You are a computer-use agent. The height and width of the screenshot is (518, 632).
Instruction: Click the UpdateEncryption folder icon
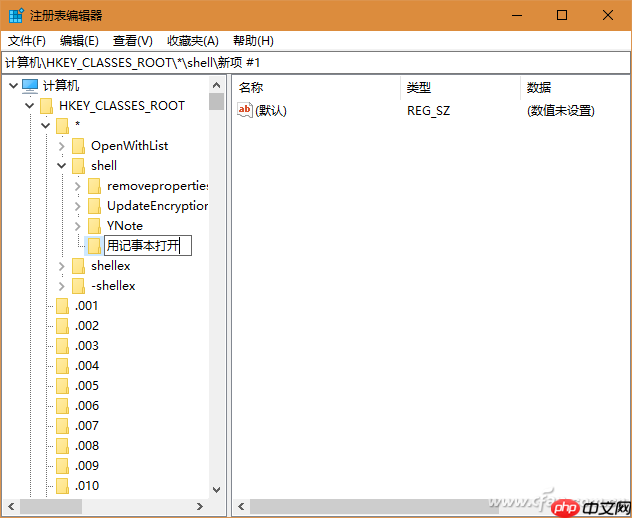pos(94,206)
